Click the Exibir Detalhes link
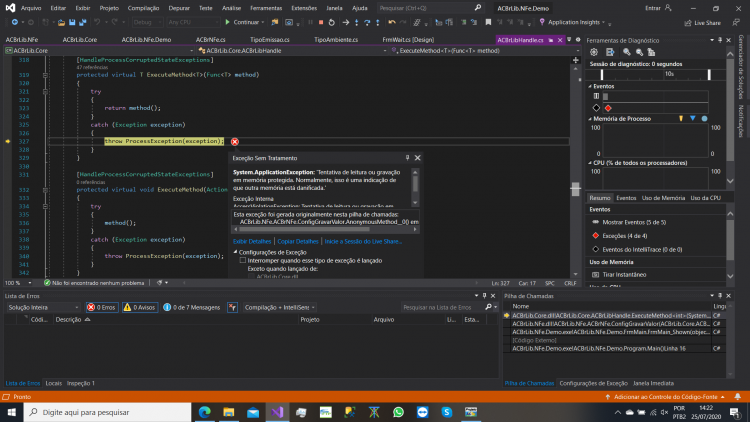Viewport: 750px width, 422px height. pyautogui.click(x=252, y=241)
